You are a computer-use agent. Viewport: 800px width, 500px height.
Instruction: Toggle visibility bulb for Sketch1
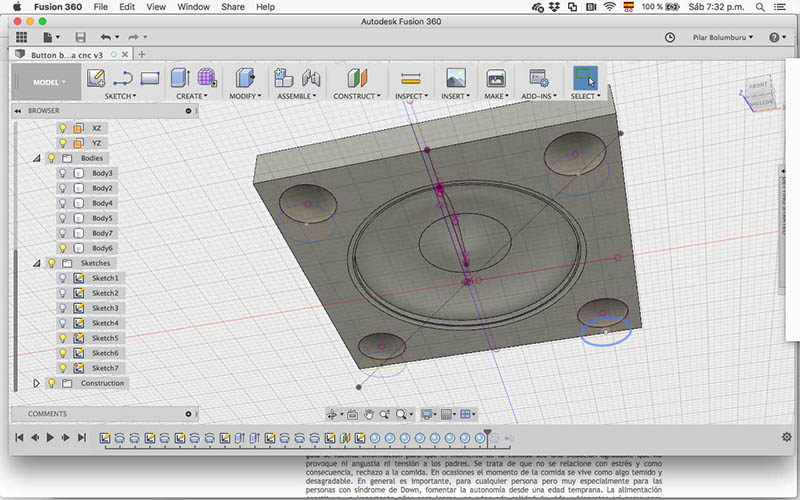(x=63, y=278)
